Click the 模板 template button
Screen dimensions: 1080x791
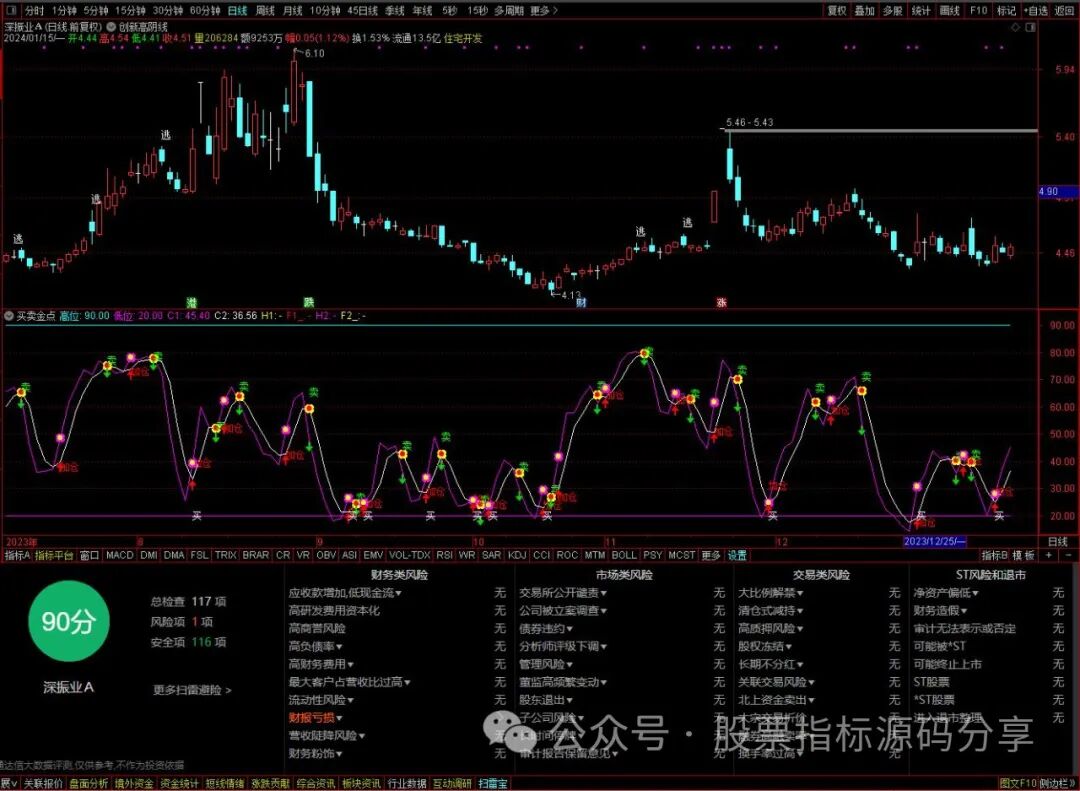click(x=1024, y=555)
